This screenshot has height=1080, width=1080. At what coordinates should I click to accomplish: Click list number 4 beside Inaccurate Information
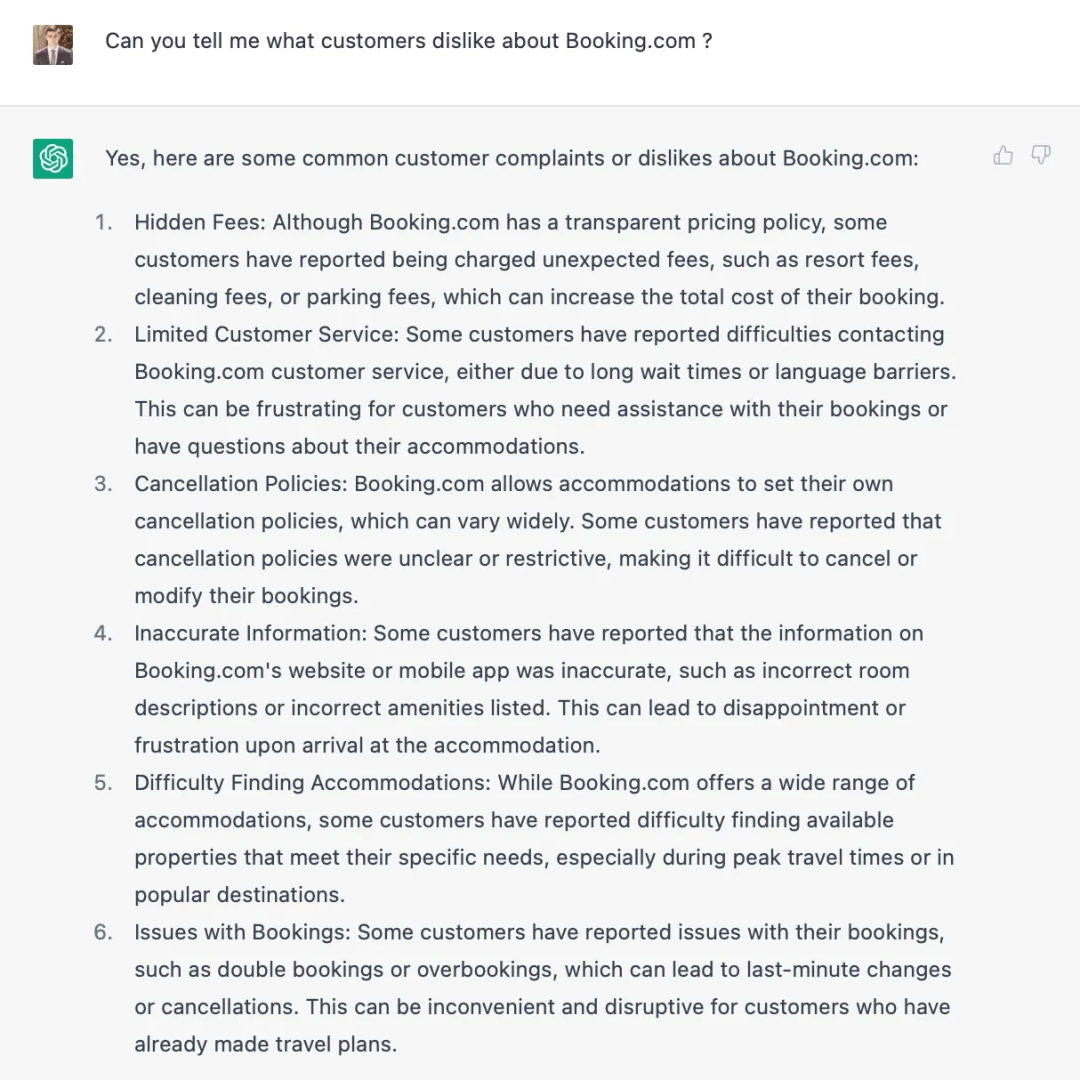pos(104,633)
